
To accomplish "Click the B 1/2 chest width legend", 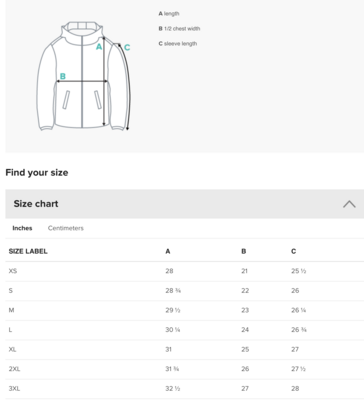I will coord(179,29).
